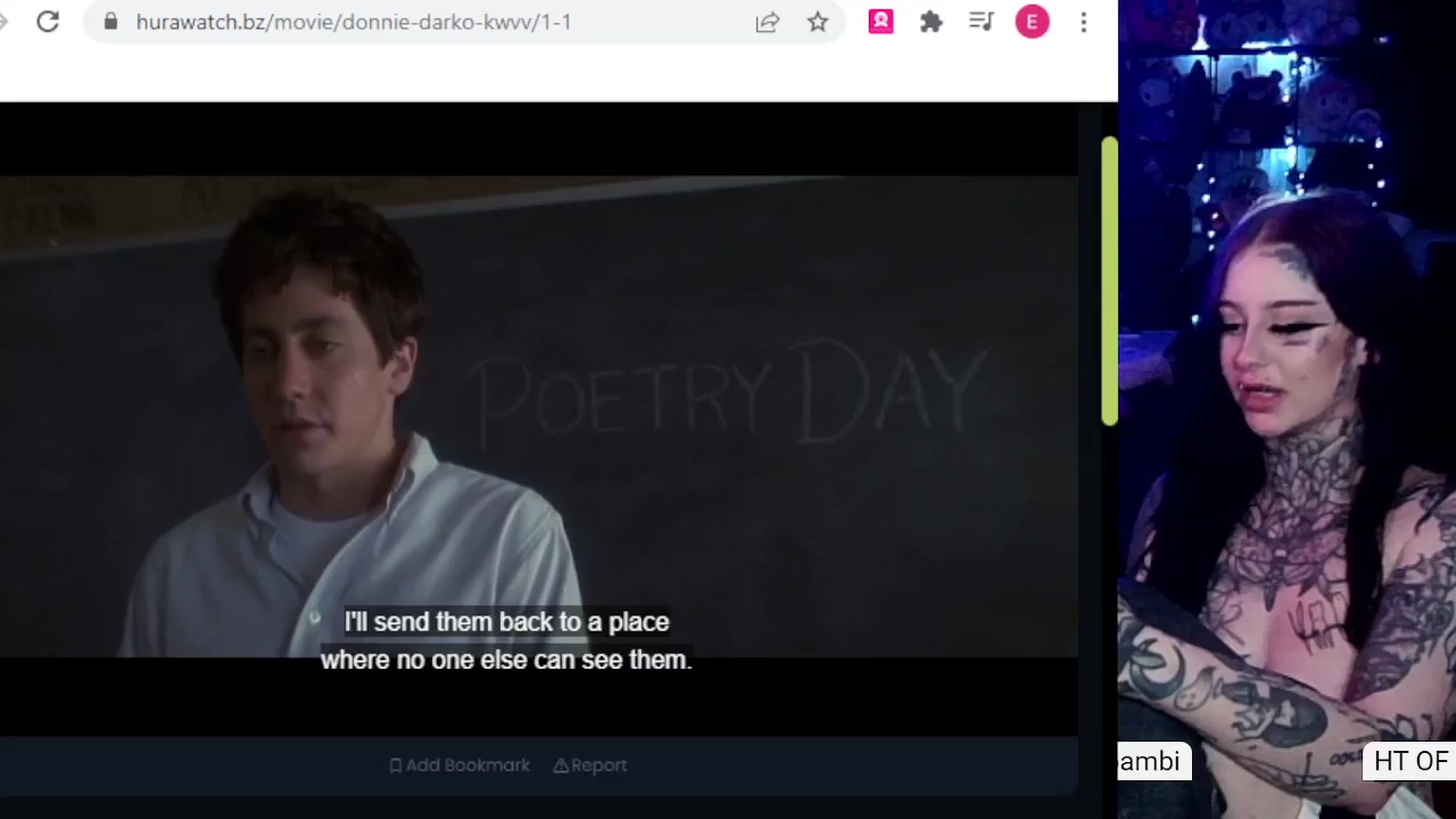Click the bookmark icon beside Add Bookmark
The width and height of the screenshot is (1456, 819).
point(395,765)
